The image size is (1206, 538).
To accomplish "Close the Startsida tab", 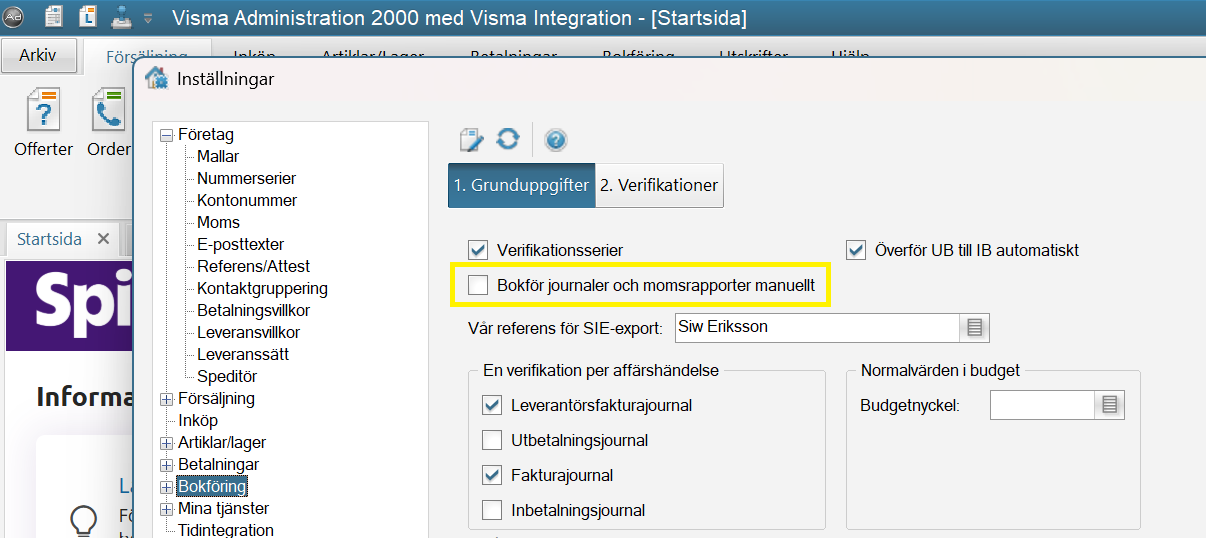I will [x=103, y=239].
